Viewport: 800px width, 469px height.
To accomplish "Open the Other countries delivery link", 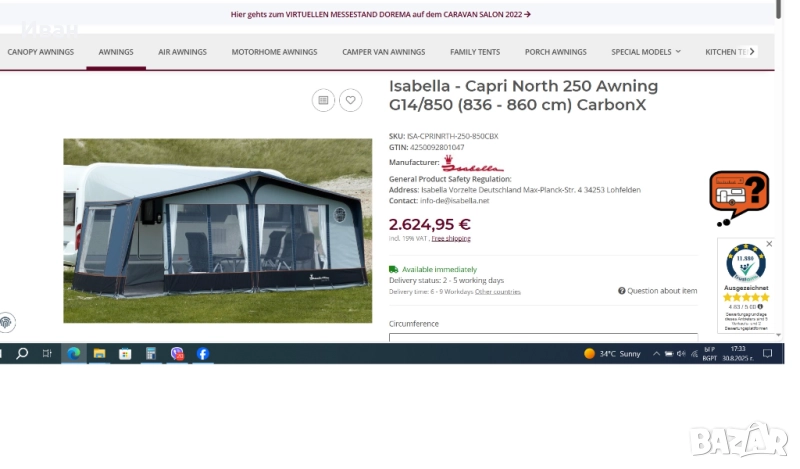I will pyautogui.click(x=497, y=292).
